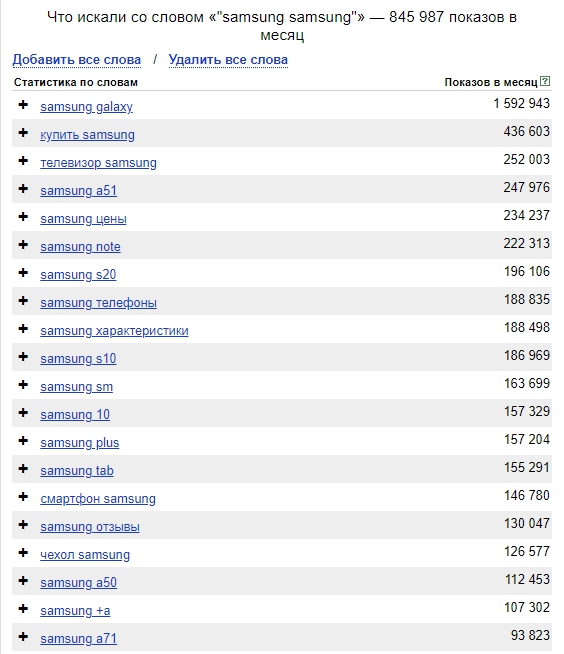Click plus icon beside samsung отзывы
Image resolution: width=564 pixels, height=654 pixels.
tap(23, 524)
